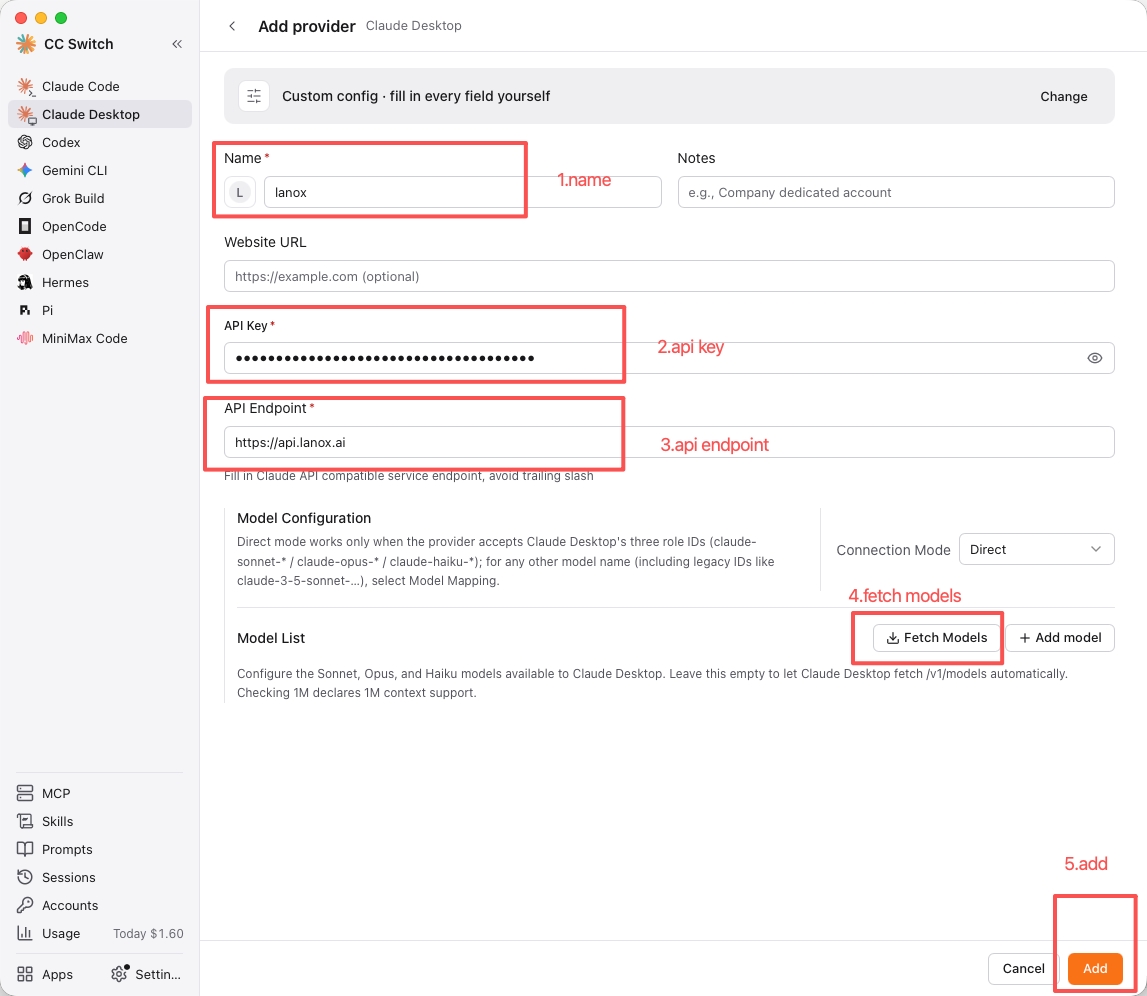Click the Cancel button
Viewport: 1147px width, 996px height.
[1023, 968]
